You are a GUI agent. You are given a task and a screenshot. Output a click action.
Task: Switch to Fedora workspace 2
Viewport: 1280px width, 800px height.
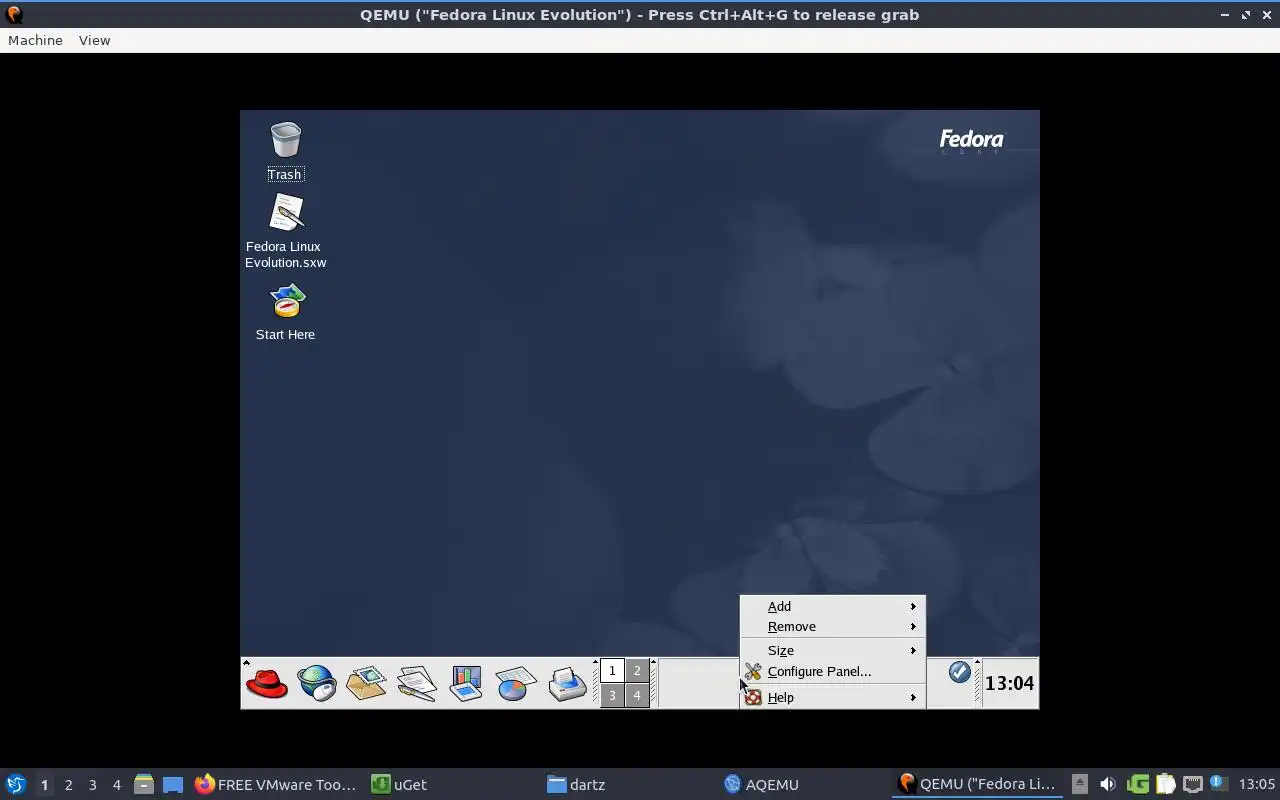click(x=637, y=671)
